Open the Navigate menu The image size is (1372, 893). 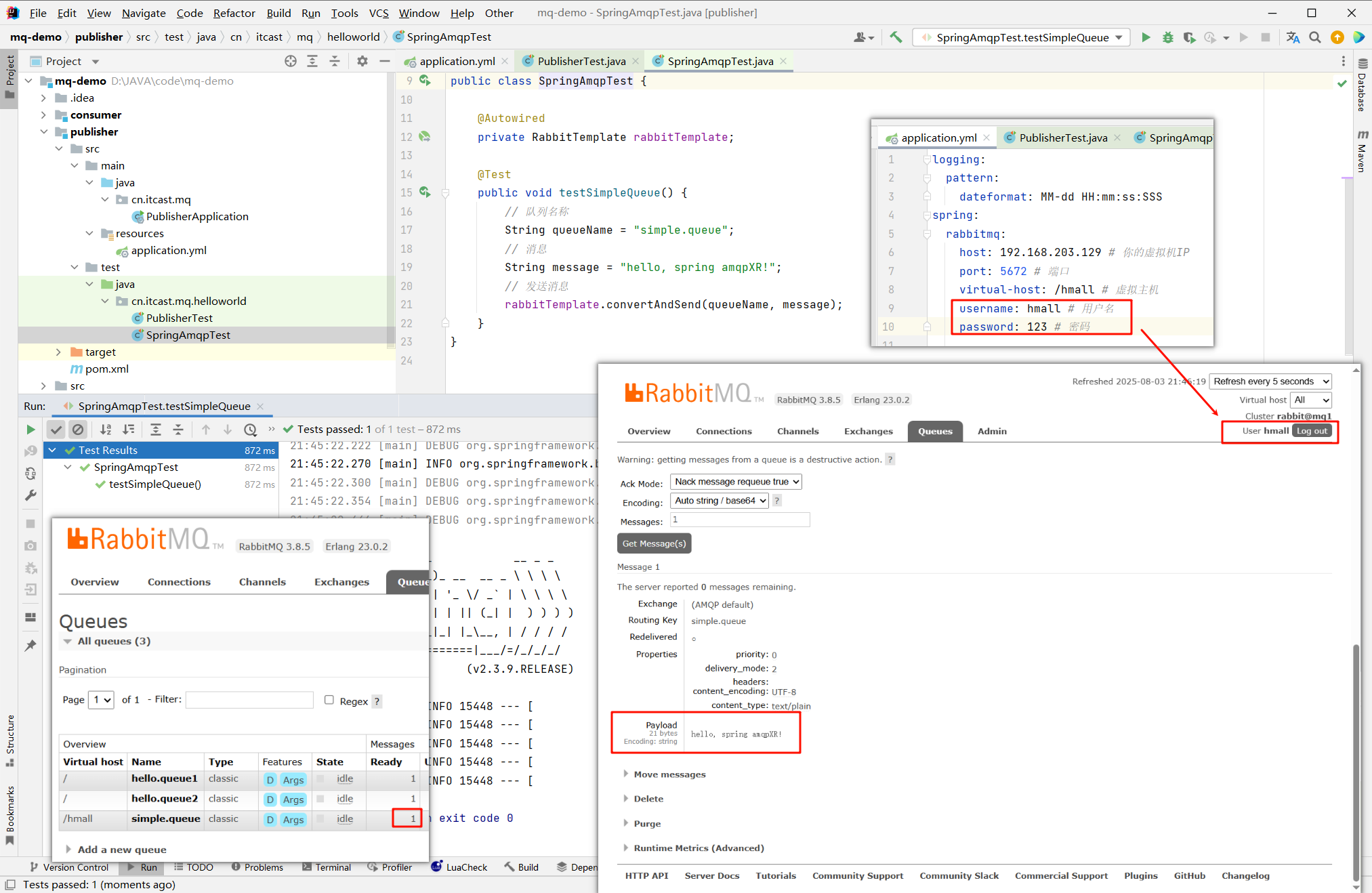[x=144, y=13]
